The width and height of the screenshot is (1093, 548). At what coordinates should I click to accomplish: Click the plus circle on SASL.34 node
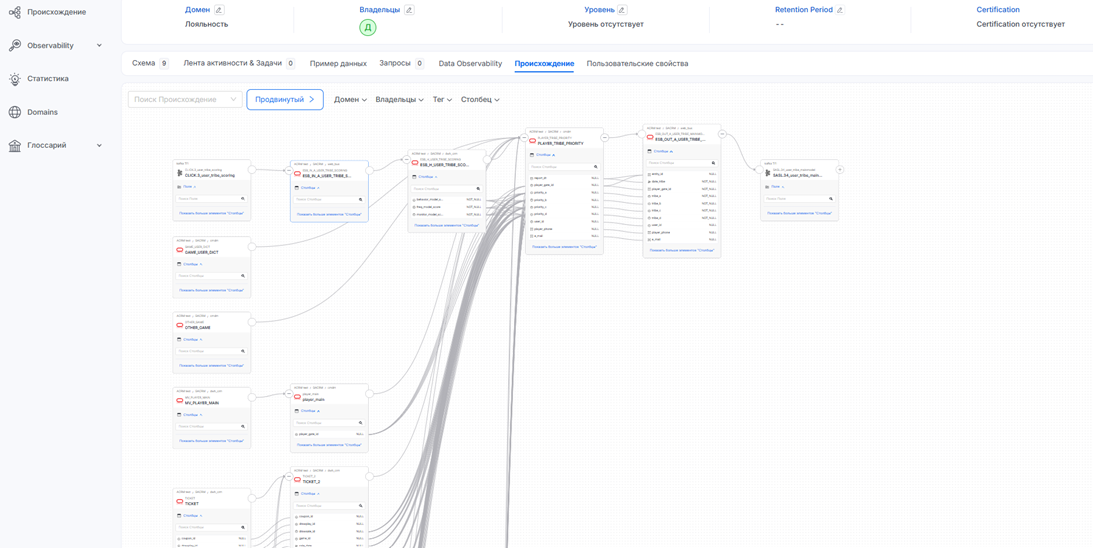(840, 170)
